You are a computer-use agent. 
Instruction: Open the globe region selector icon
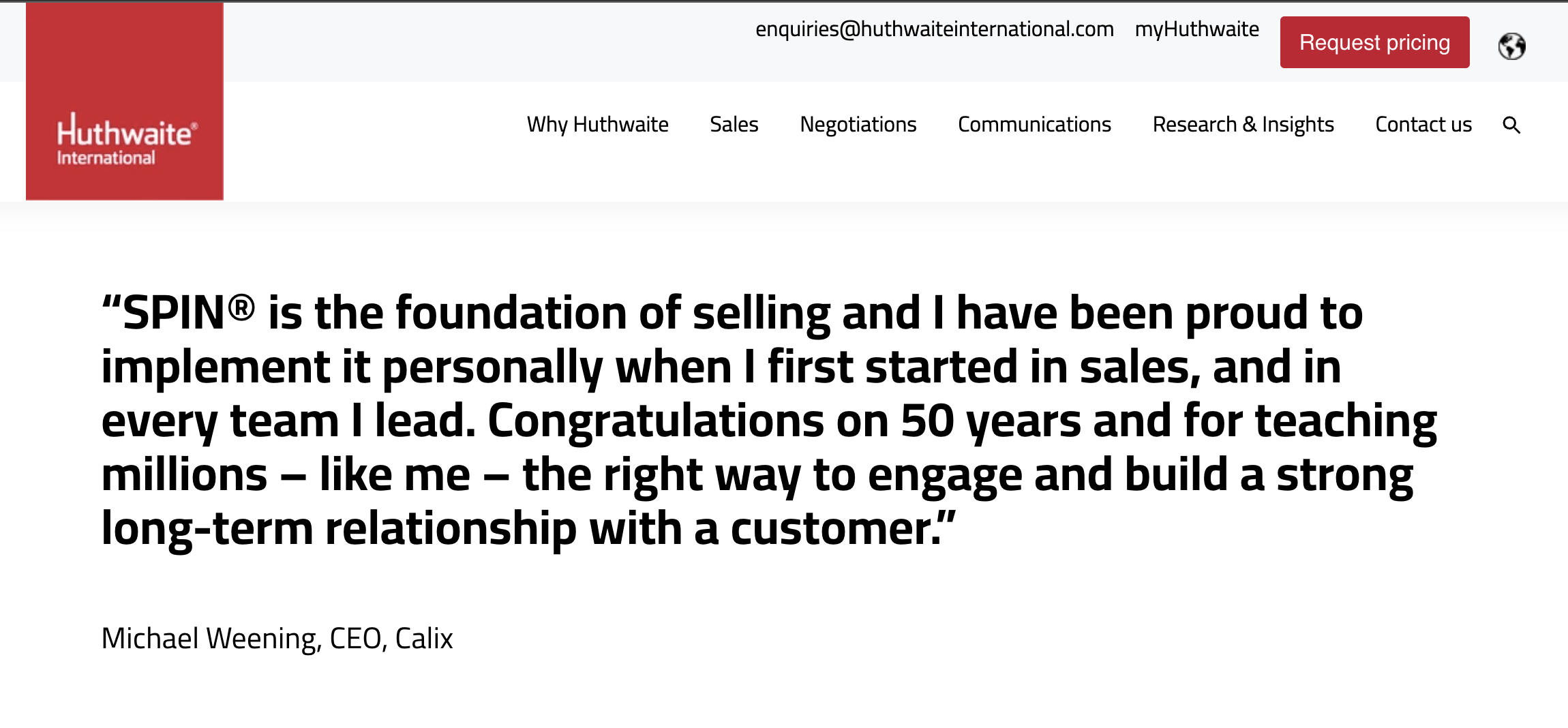(x=1511, y=46)
